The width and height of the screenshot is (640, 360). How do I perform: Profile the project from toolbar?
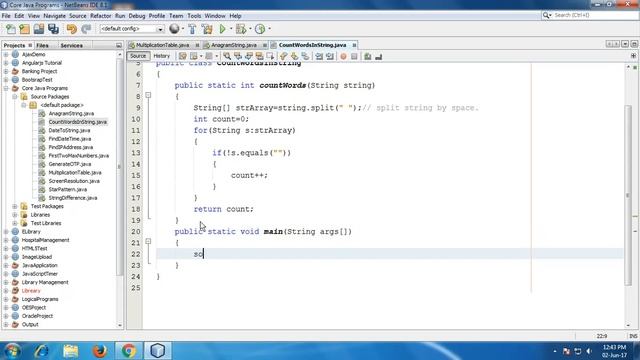(260, 29)
